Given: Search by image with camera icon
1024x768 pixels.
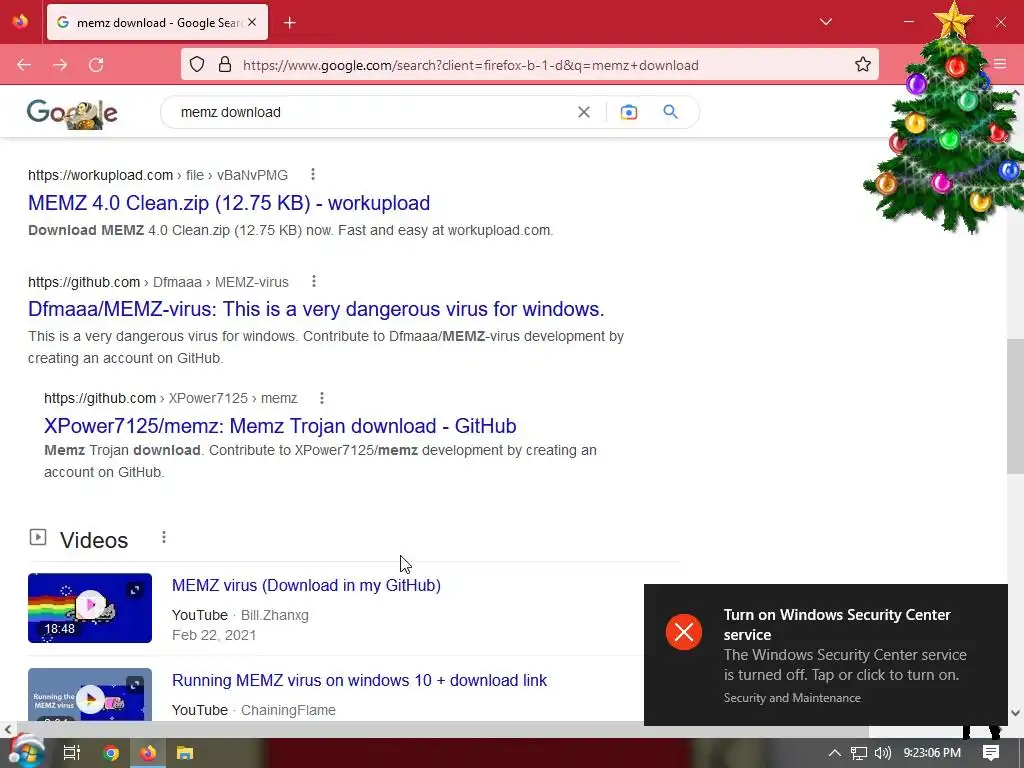Looking at the screenshot, I should pyautogui.click(x=628, y=112).
